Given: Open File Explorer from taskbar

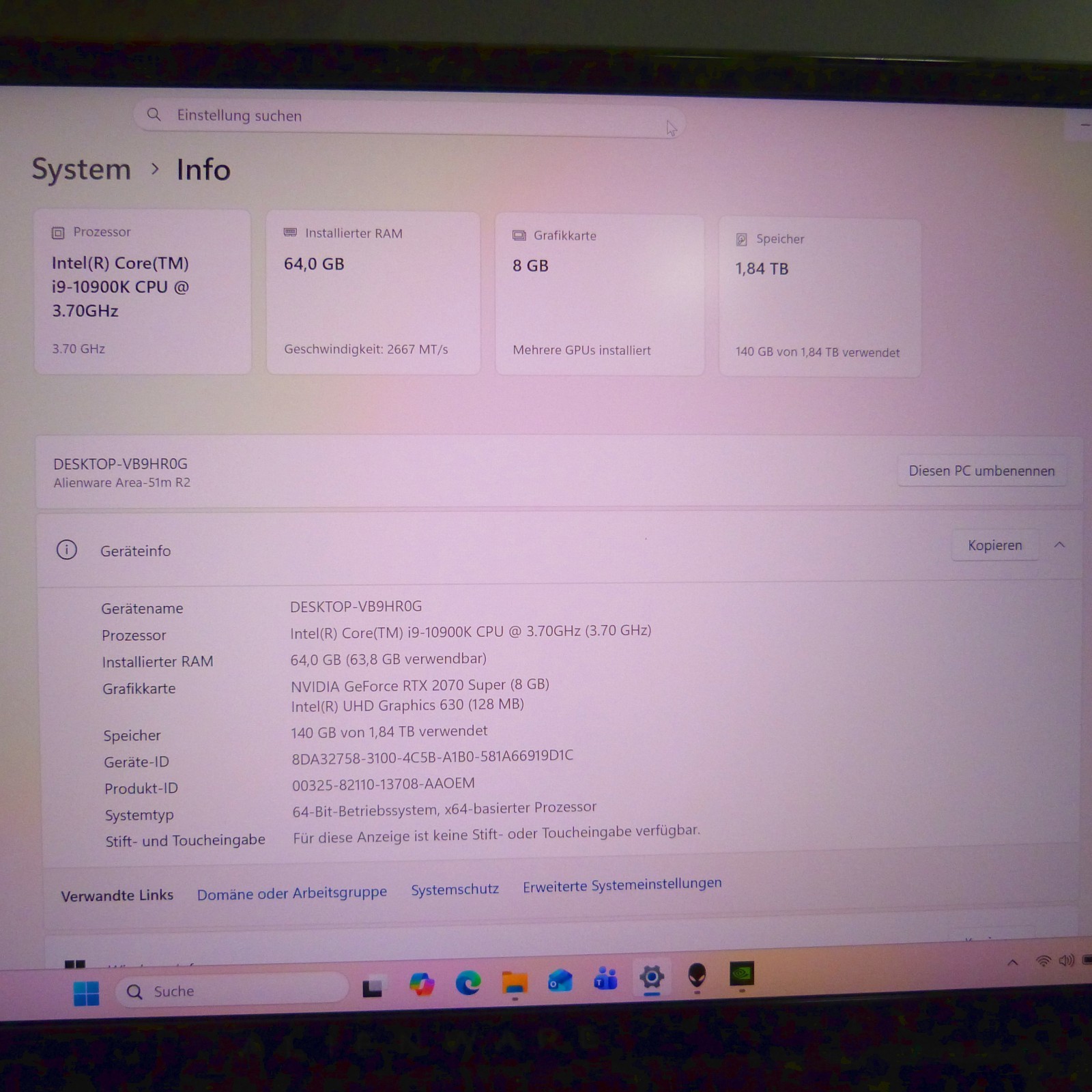Looking at the screenshot, I should (515, 982).
